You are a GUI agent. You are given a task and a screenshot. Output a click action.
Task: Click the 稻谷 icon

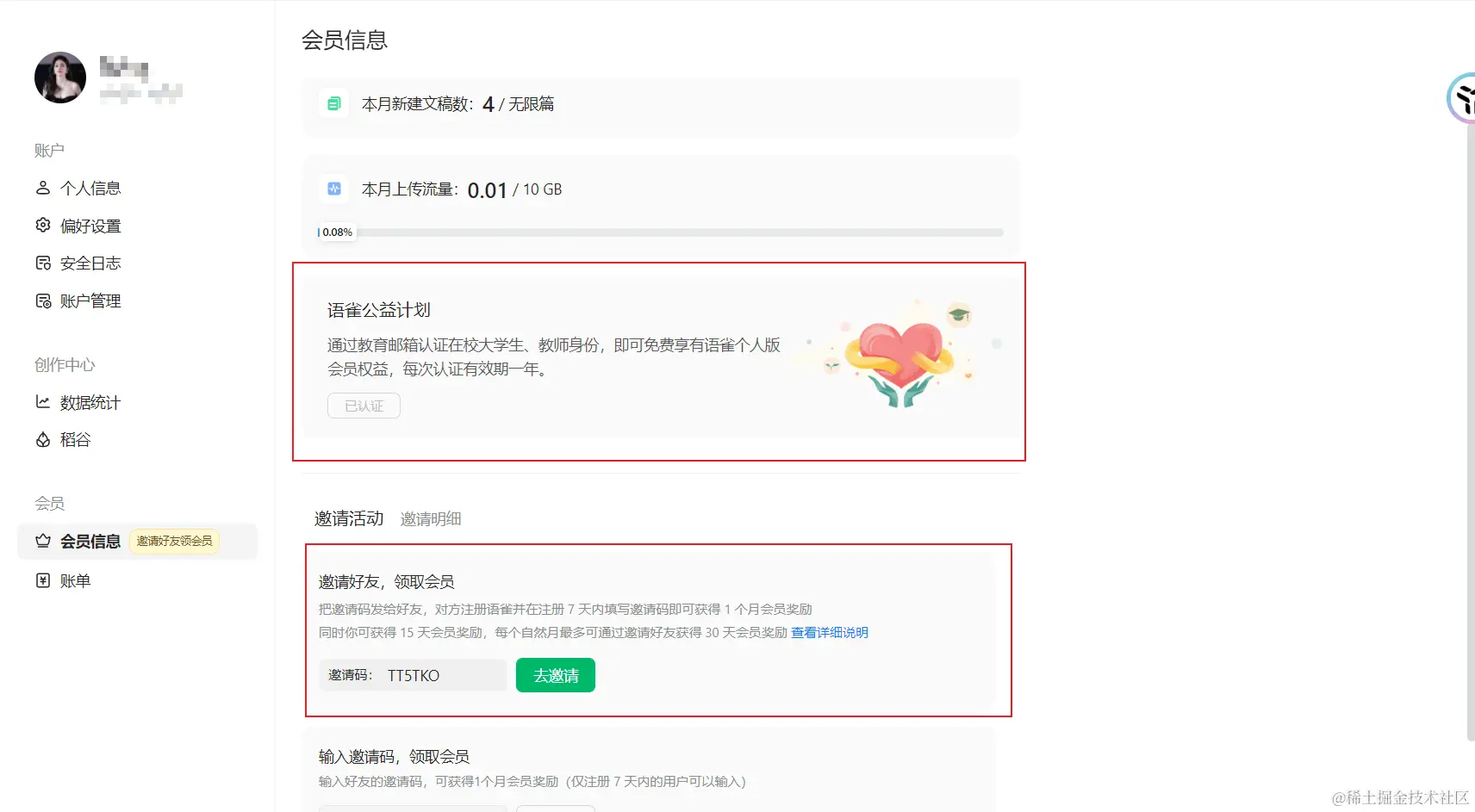click(43, 440)
